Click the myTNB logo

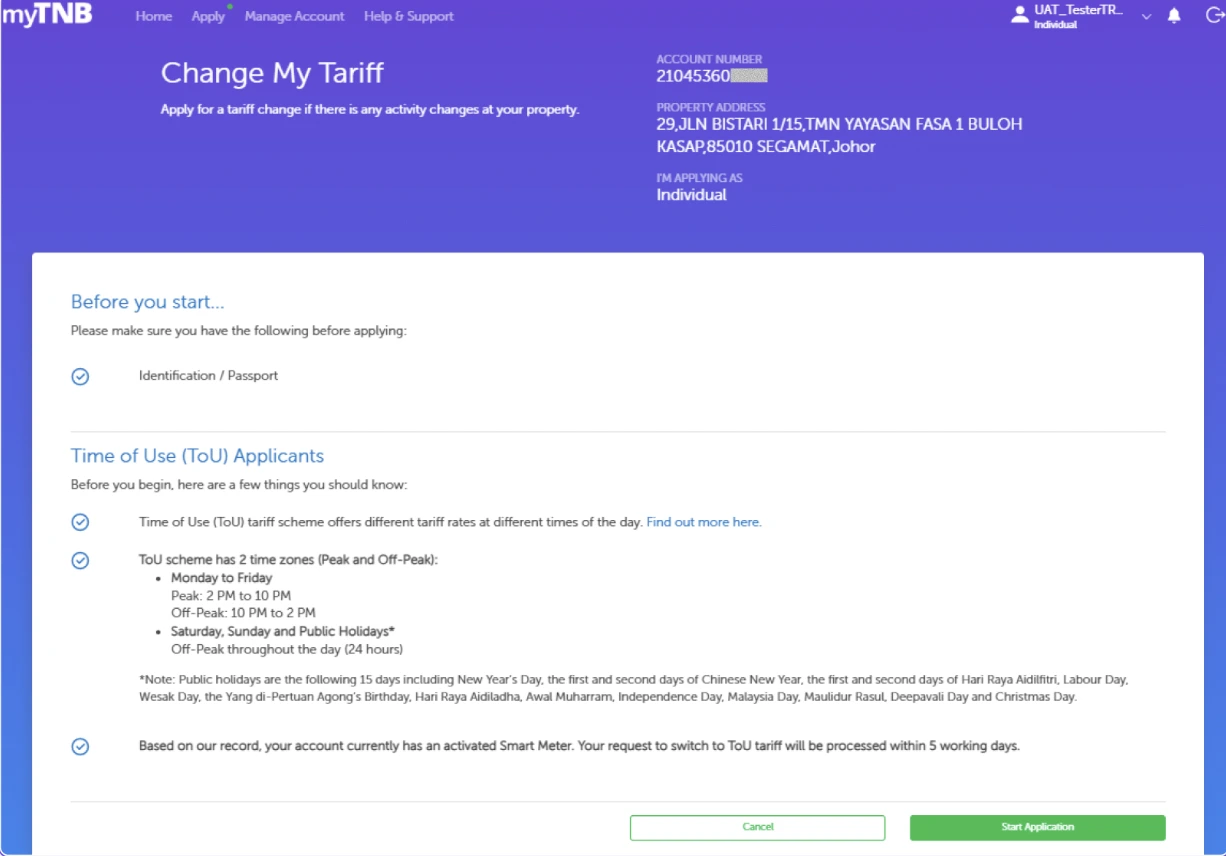(47, 15)
